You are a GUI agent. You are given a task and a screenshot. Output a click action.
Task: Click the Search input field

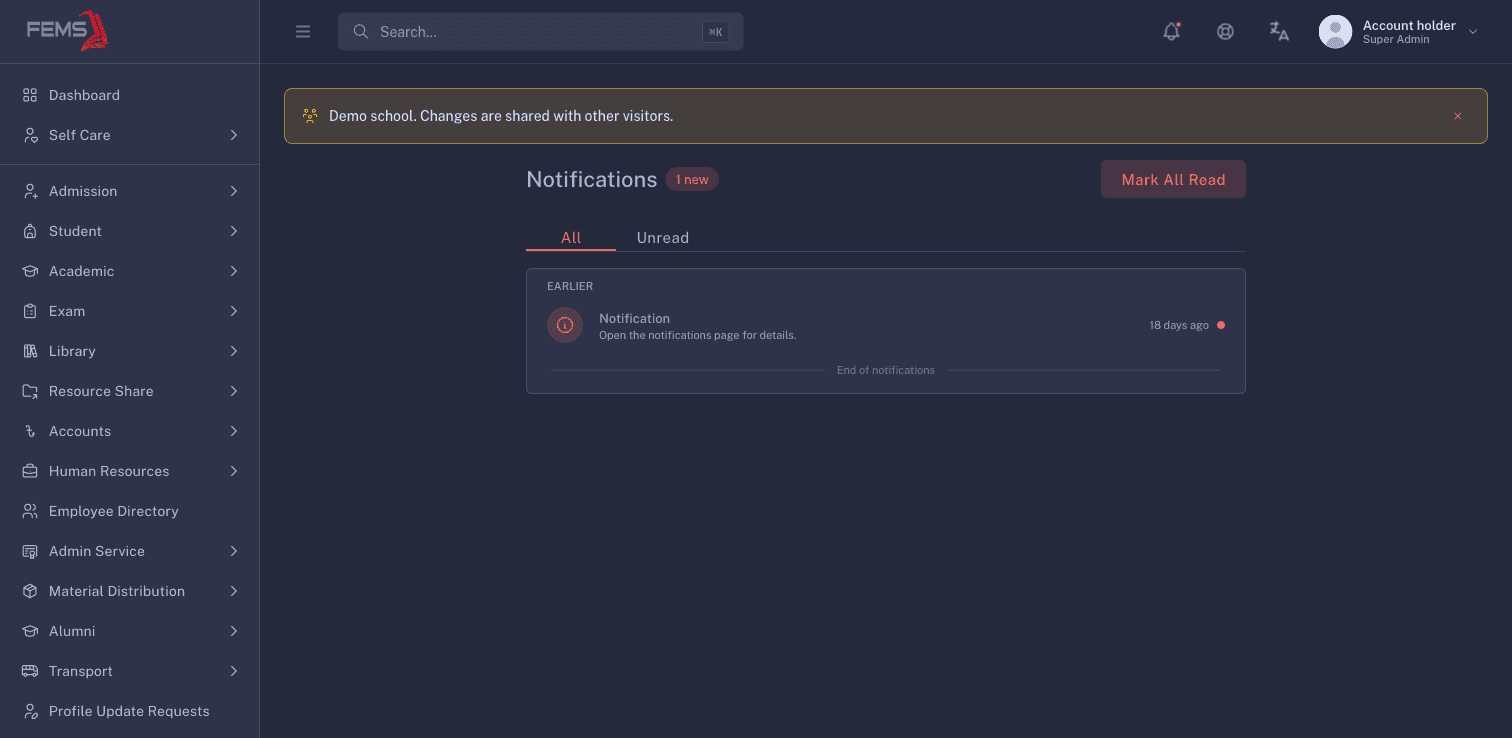pos(540,32)
